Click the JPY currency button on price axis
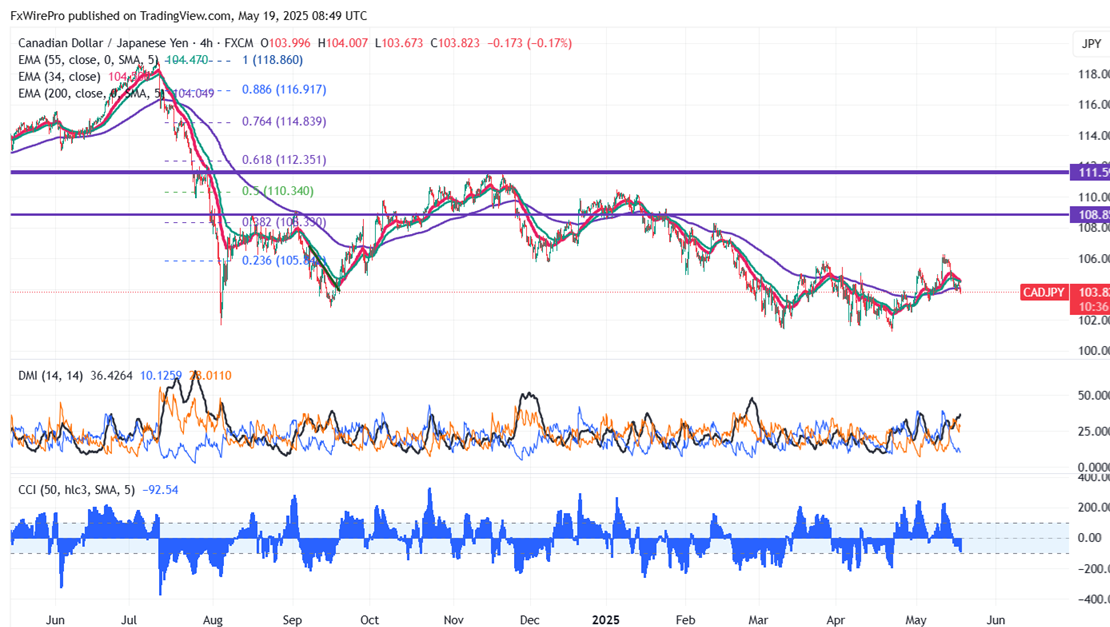 [x=1091, y=44]
